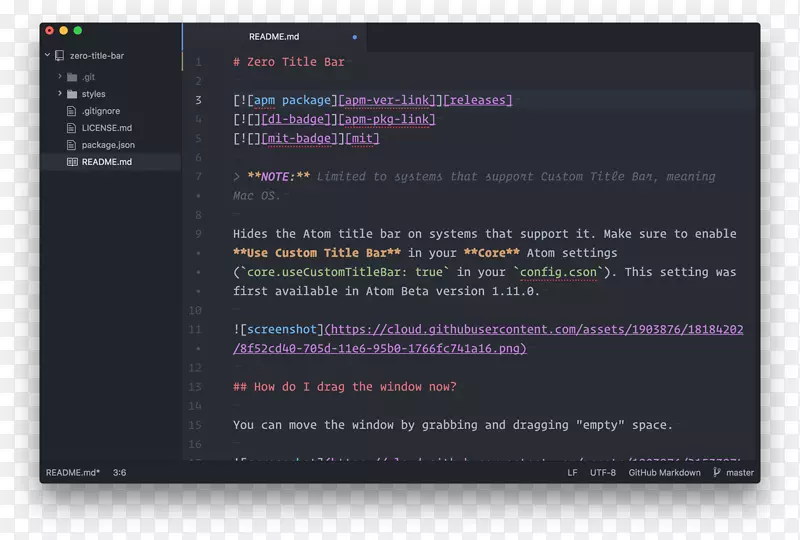Image resolution: width=800 pixels, height=540 pixels.
Task: Click line number 13 in gutter
Action: 195,387
